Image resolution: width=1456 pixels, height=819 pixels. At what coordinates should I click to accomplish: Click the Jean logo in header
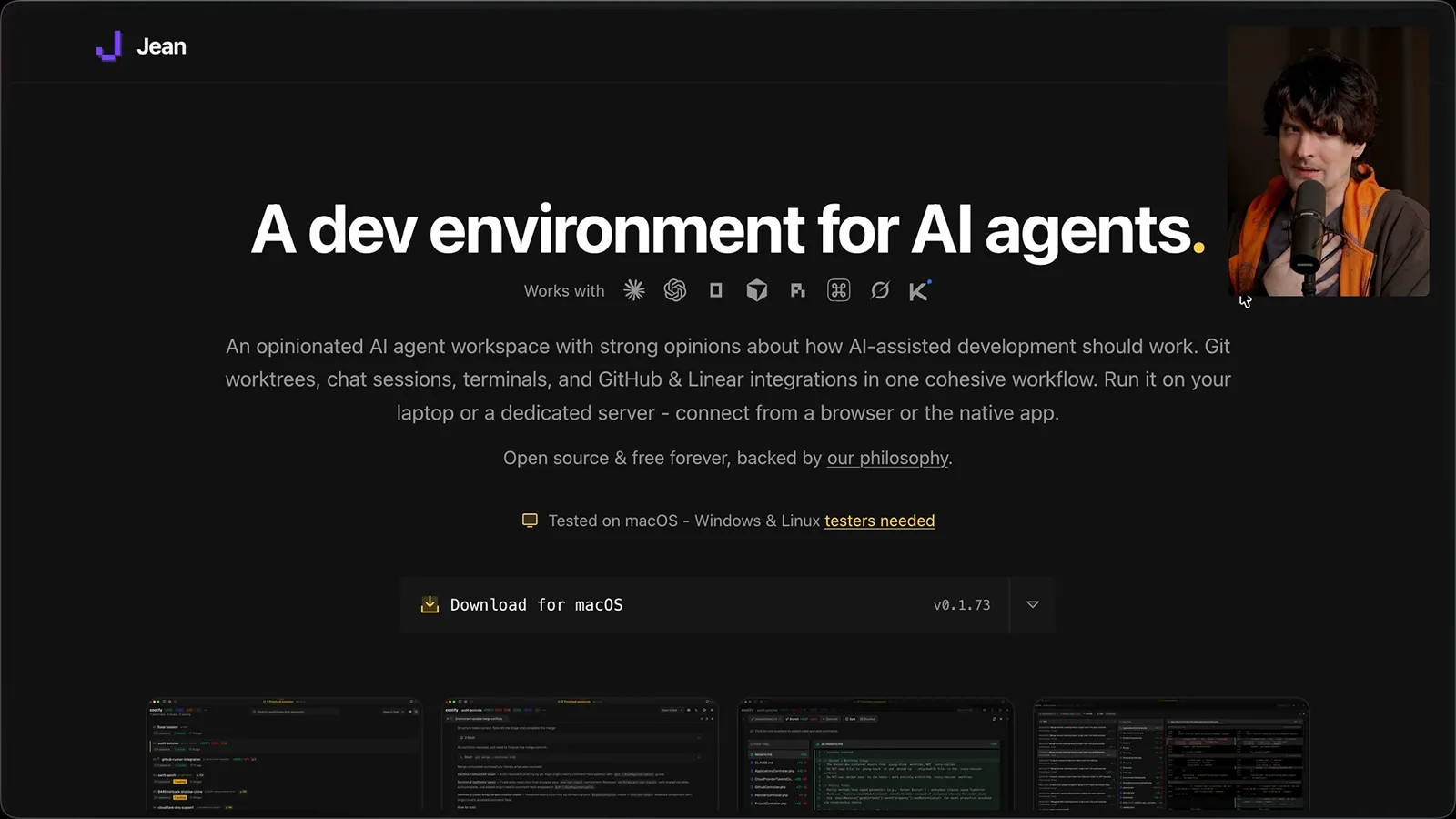coord(109,46)
